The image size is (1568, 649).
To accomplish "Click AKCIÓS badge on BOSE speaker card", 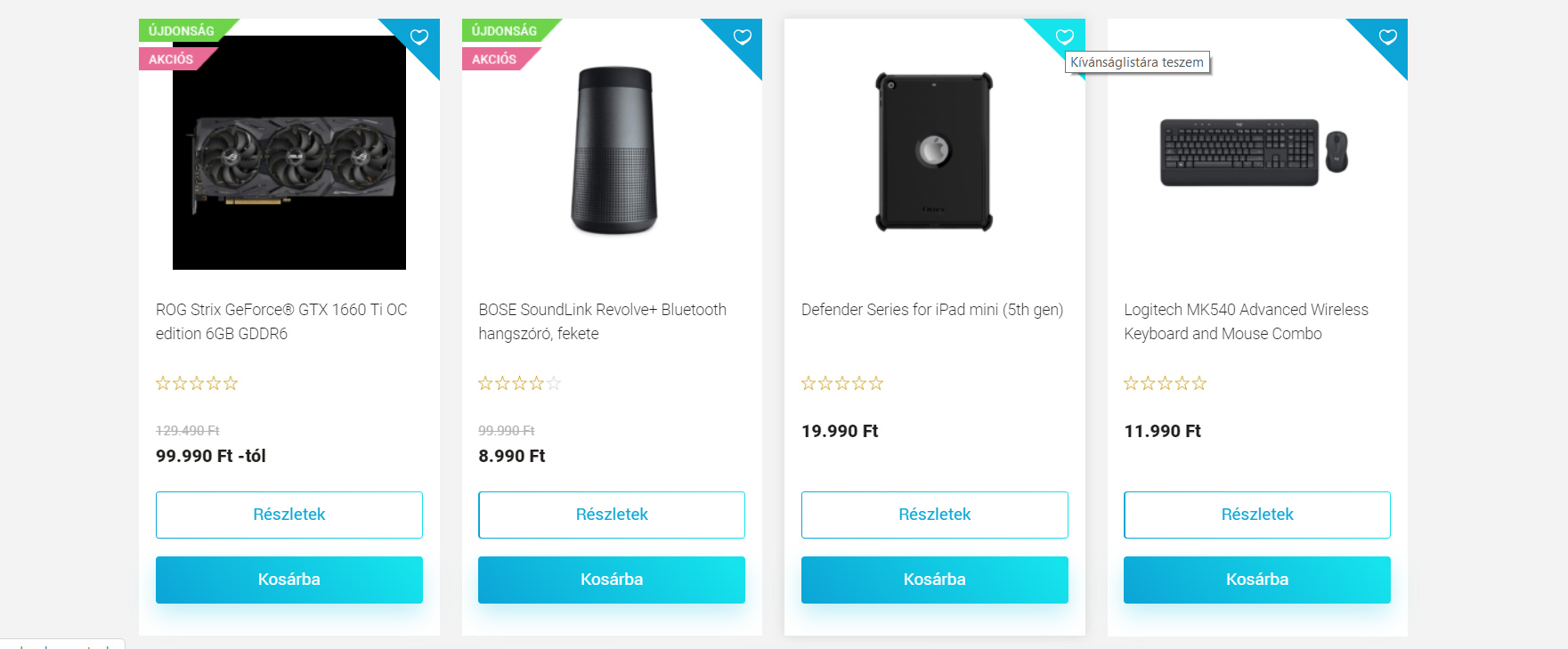I will pyautogui.click(x=495, y=59).
